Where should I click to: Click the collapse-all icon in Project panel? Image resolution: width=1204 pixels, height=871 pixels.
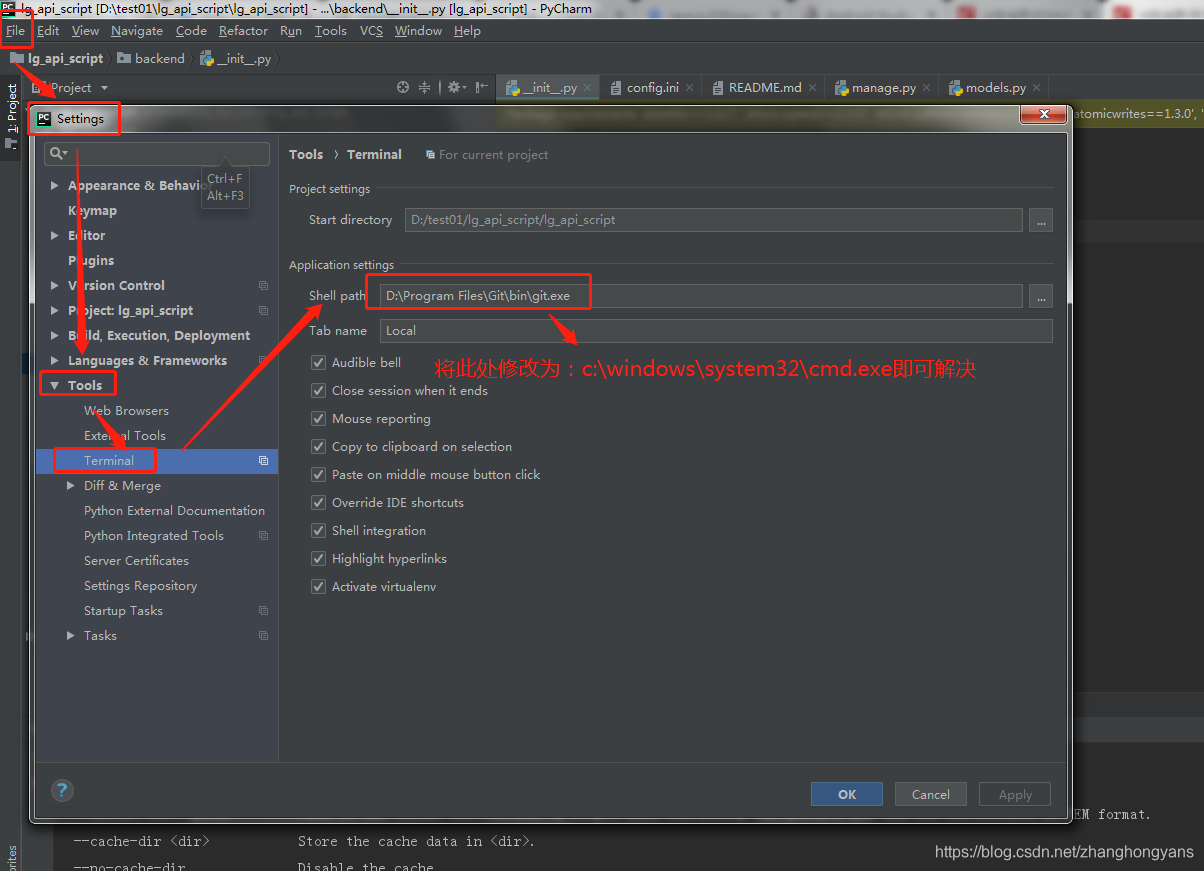click(424, 88)
